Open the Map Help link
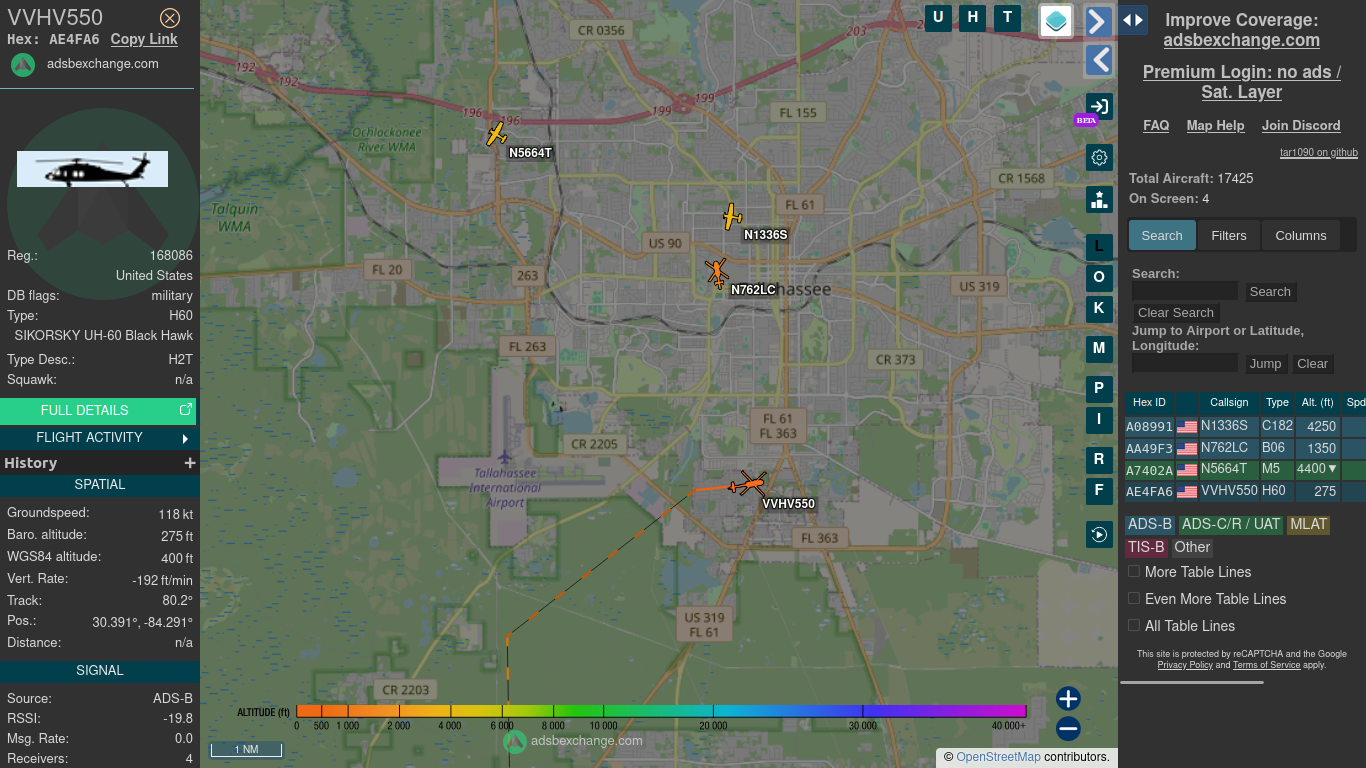The image size is (1366, 768). pos(1215,125)
